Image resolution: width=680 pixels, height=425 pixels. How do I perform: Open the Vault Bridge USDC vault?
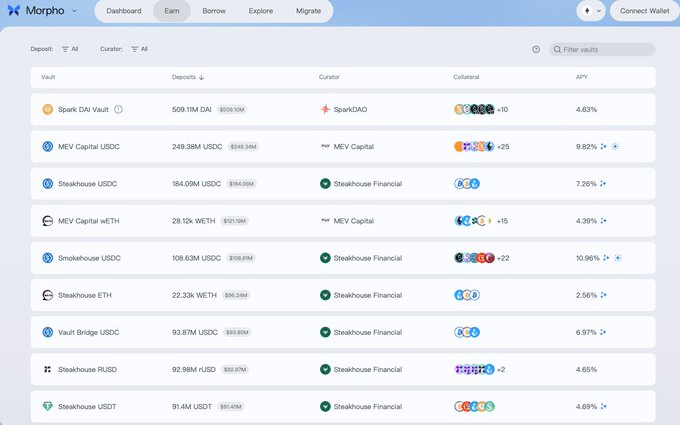[343, 332]
